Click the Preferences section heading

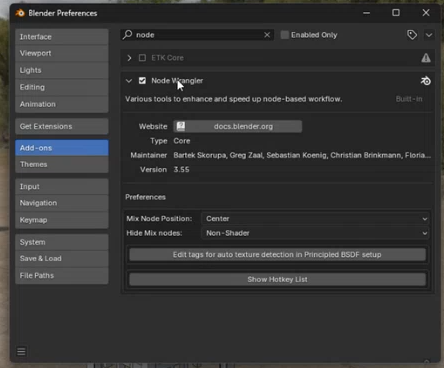point(145,197)
